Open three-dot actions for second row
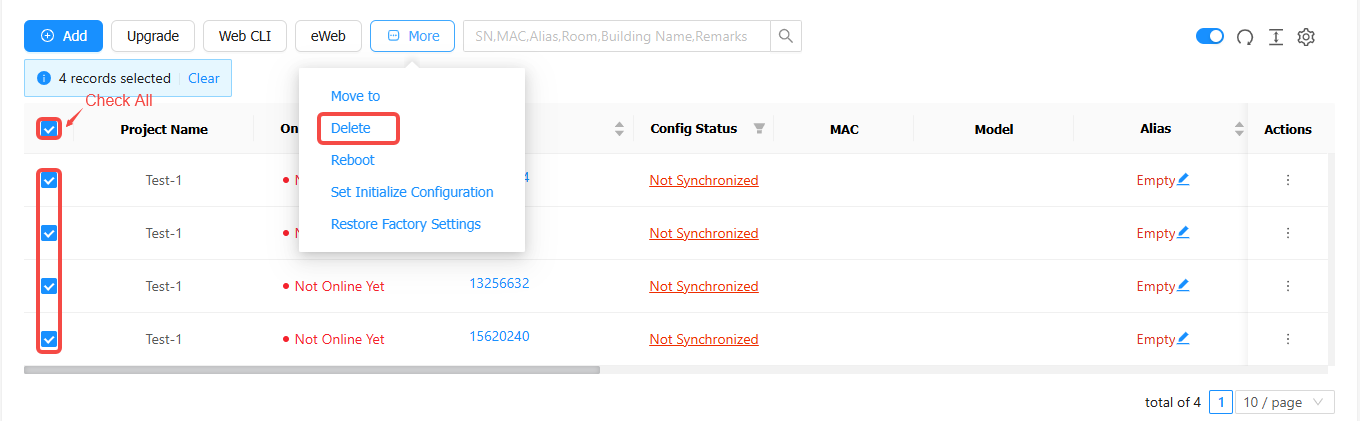 click(x=1288, y=233)
